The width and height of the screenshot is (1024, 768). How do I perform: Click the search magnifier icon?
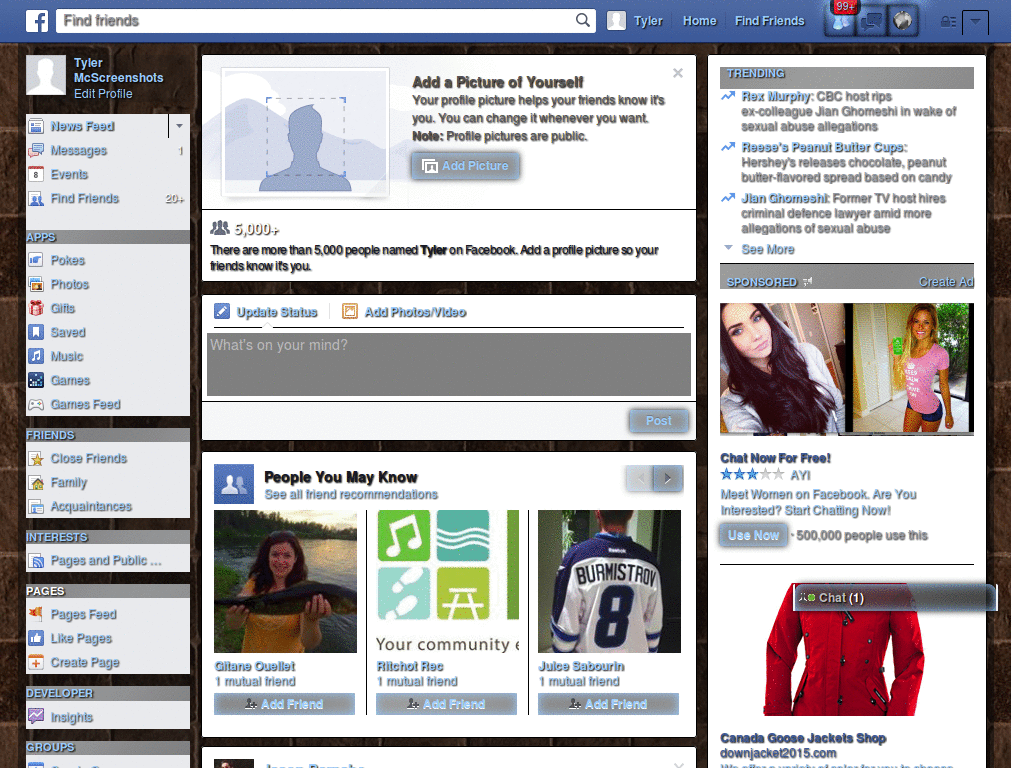tap(583, 20)
